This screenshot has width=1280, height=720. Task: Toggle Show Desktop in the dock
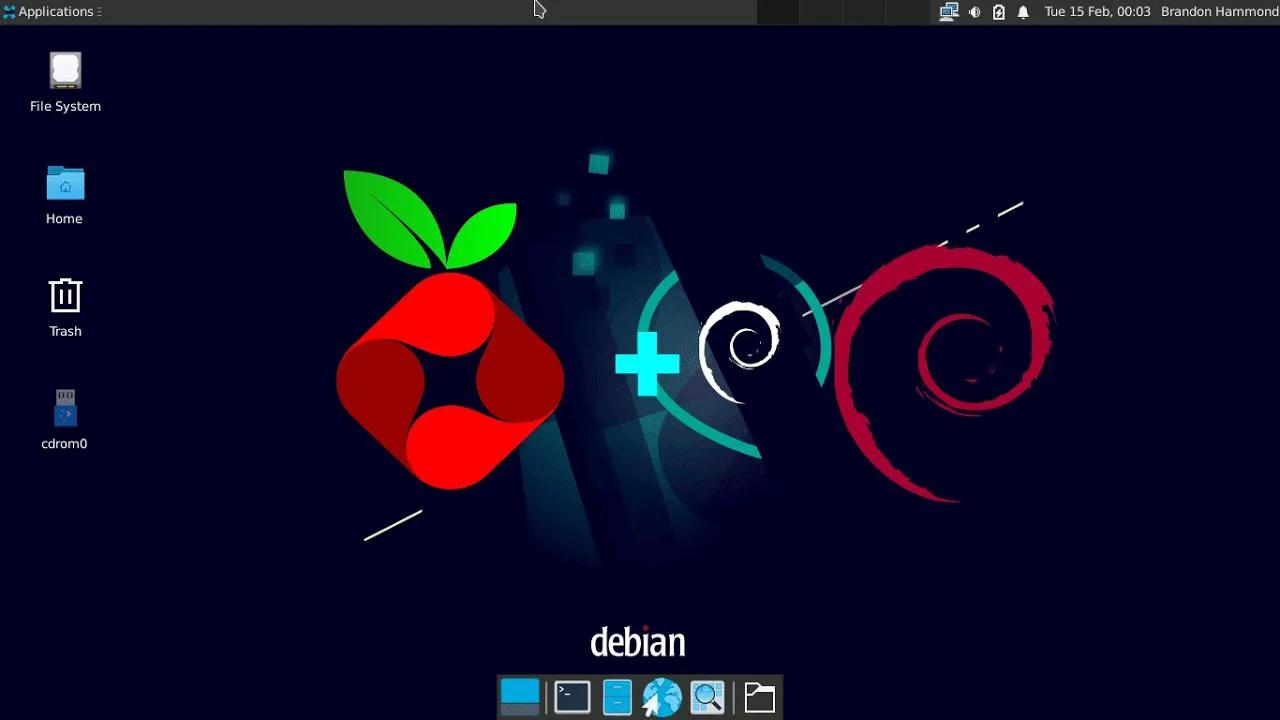519,697
